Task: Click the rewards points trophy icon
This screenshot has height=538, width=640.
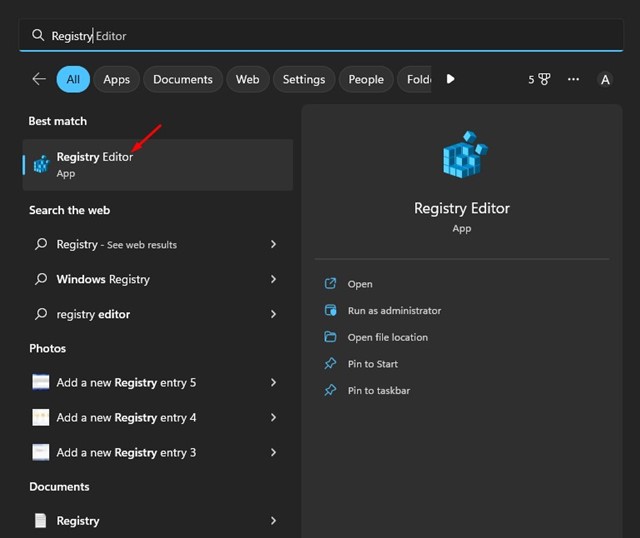Action: [x=544, y=79]
